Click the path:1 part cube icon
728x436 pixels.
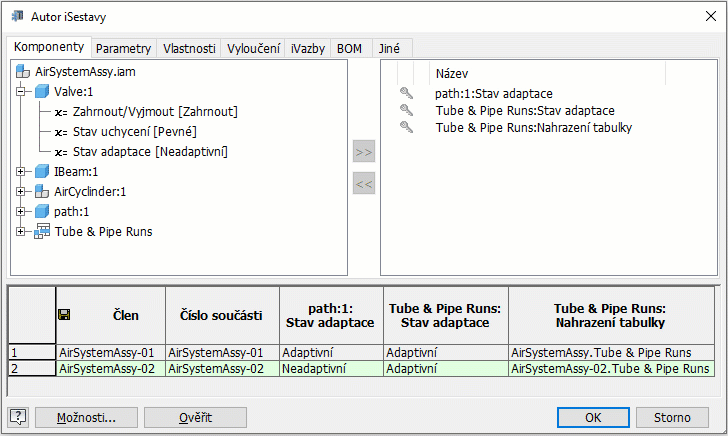(x=42, y=212)
